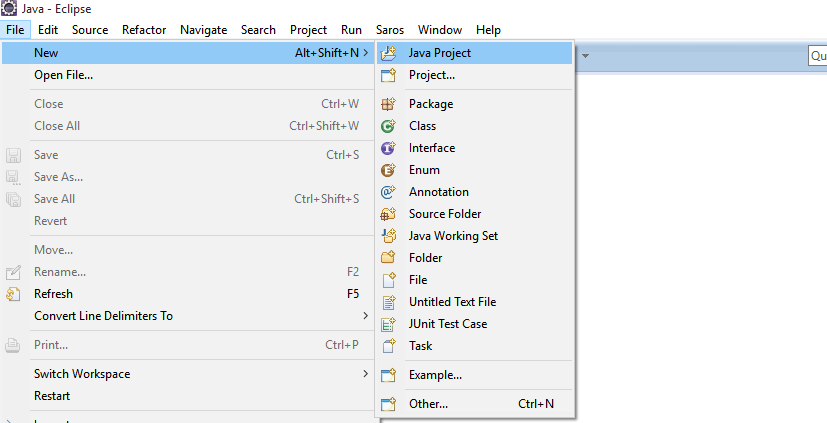Click the grayed Save As disk icon
Screen dimensions: 827x423
13,177
